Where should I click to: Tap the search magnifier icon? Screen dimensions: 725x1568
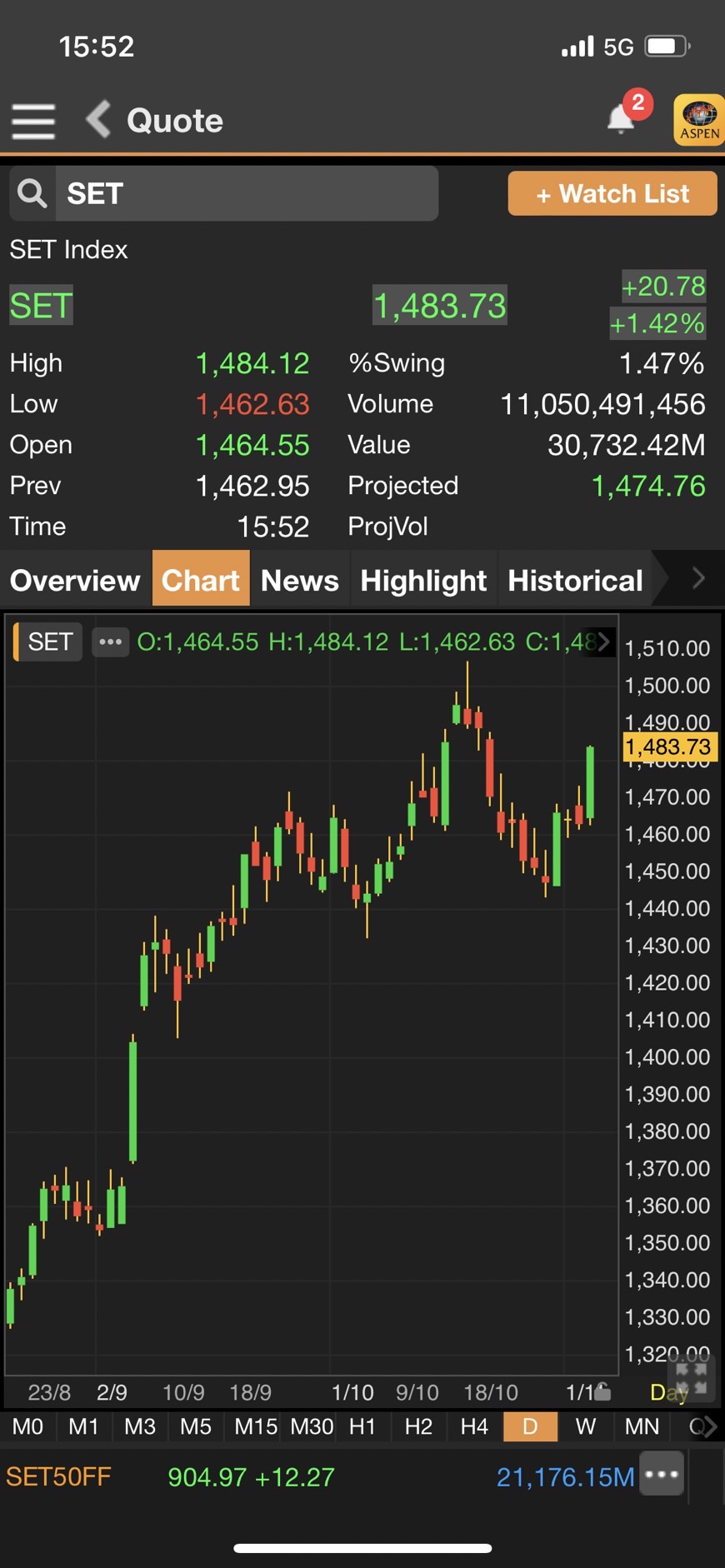[32, 193]
